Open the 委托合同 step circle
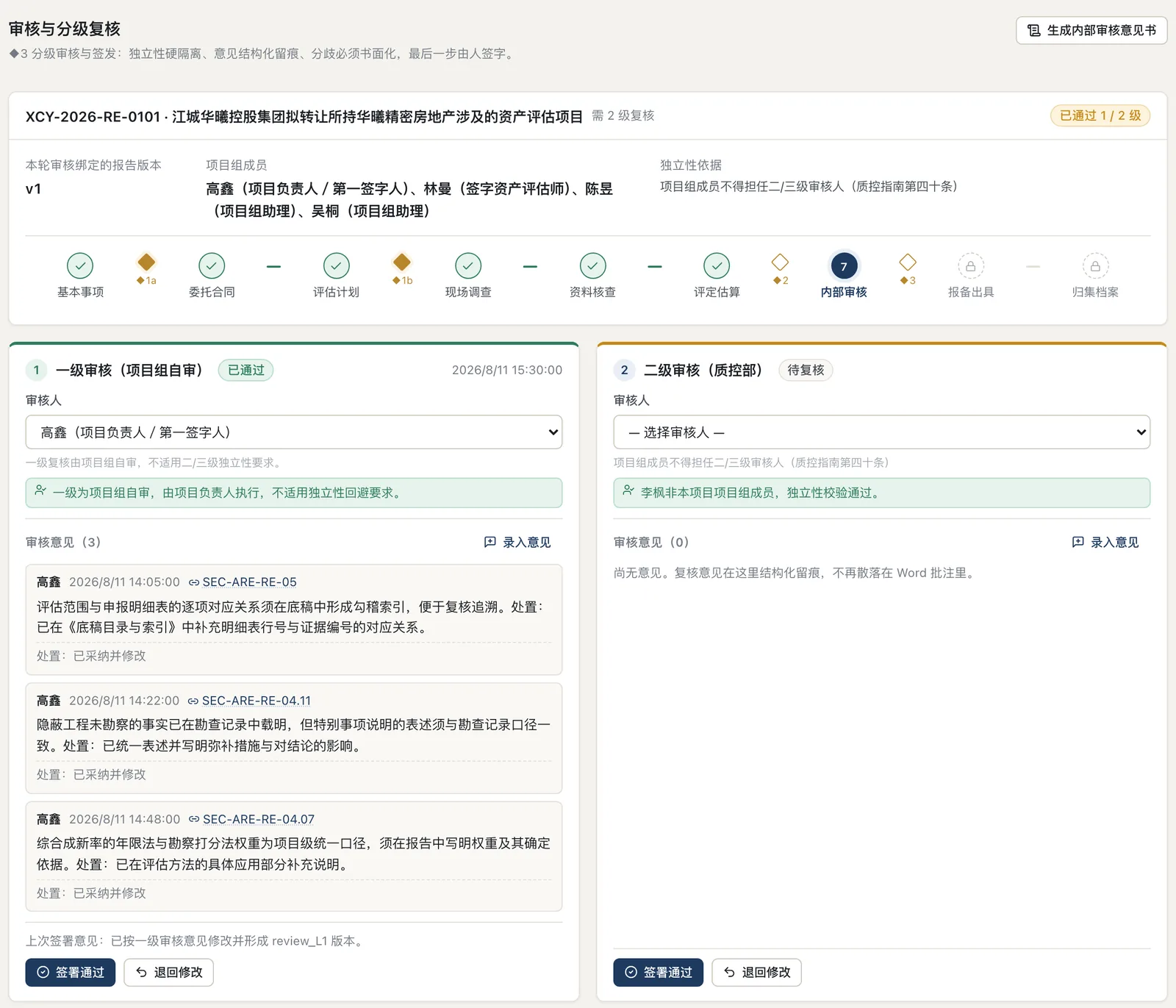Screen dimensions: 1176x1008 tap(212, 265)
